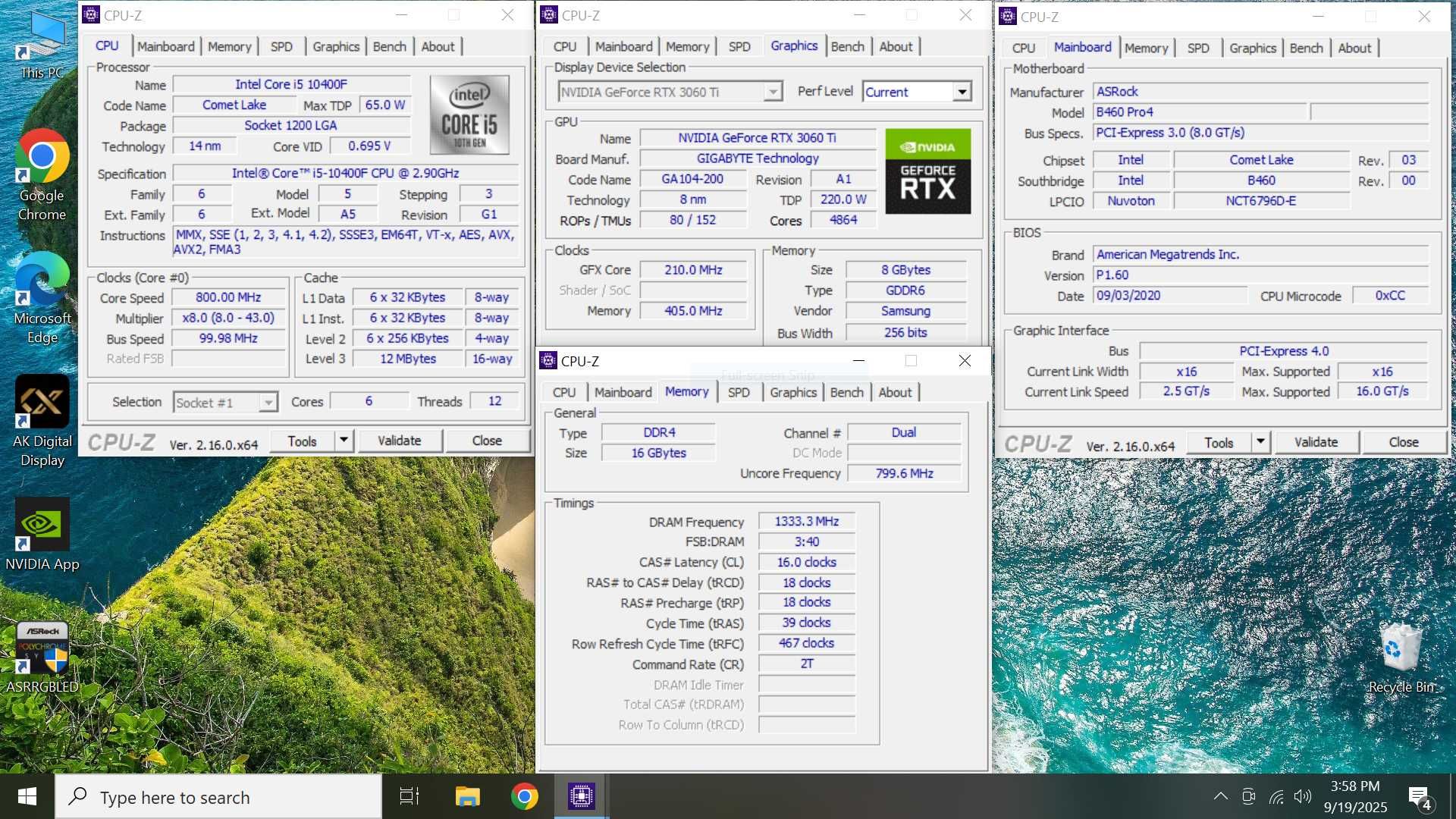Select Memory Vendor Samsung field

pyautogui.click(x=905, y=311)
